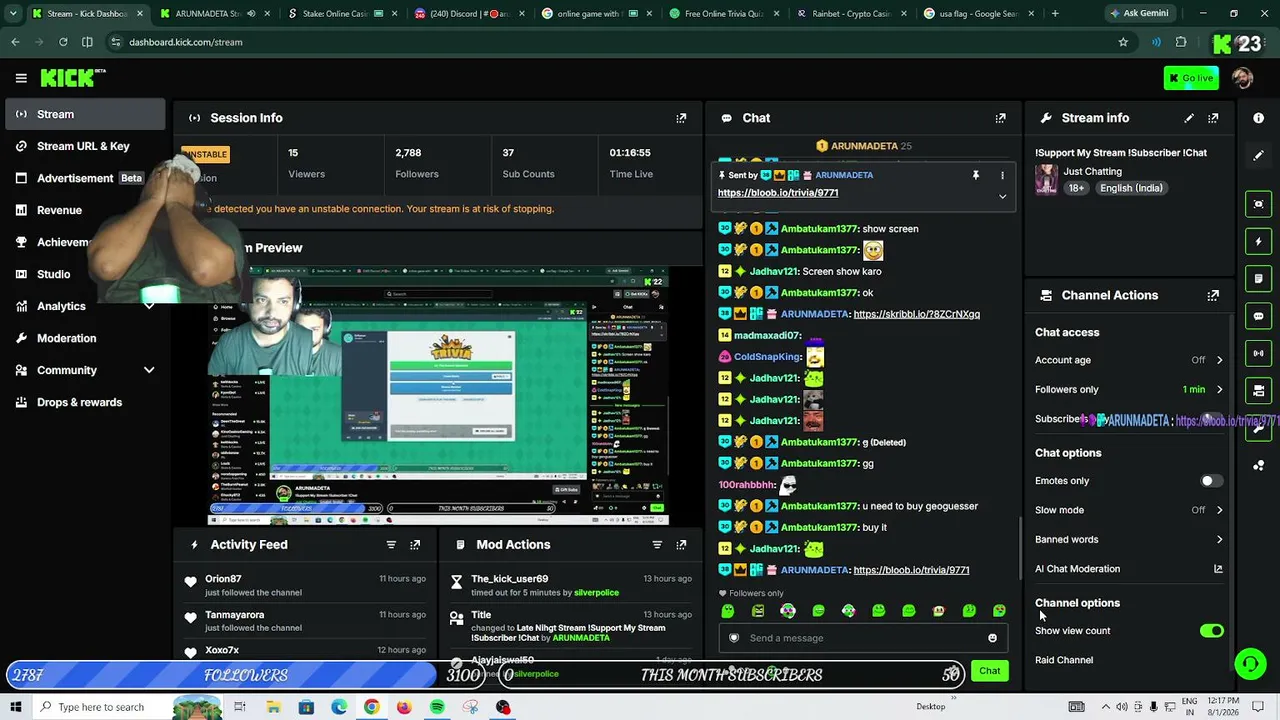Toggle the stream preview widget icon

tap(1258, 204)
